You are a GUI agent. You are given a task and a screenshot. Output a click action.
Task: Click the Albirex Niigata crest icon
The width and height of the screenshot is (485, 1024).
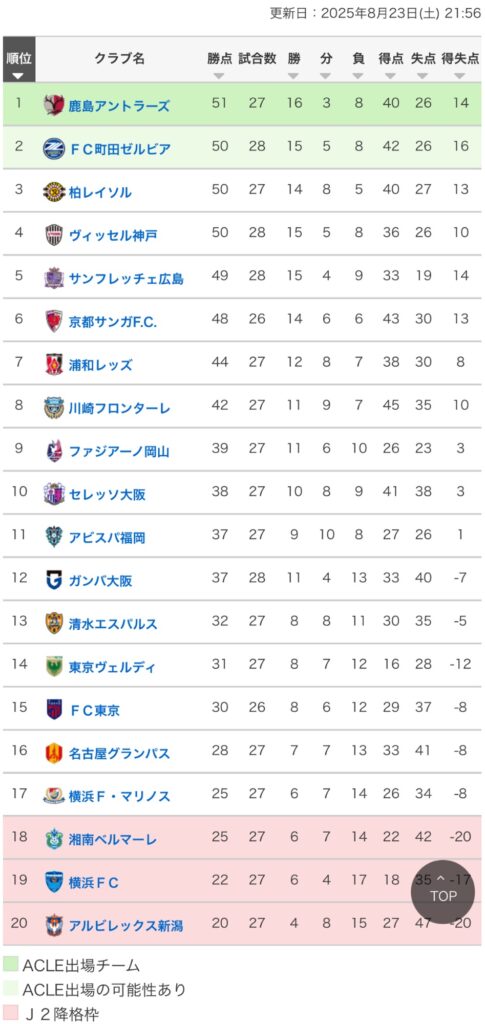54,925
